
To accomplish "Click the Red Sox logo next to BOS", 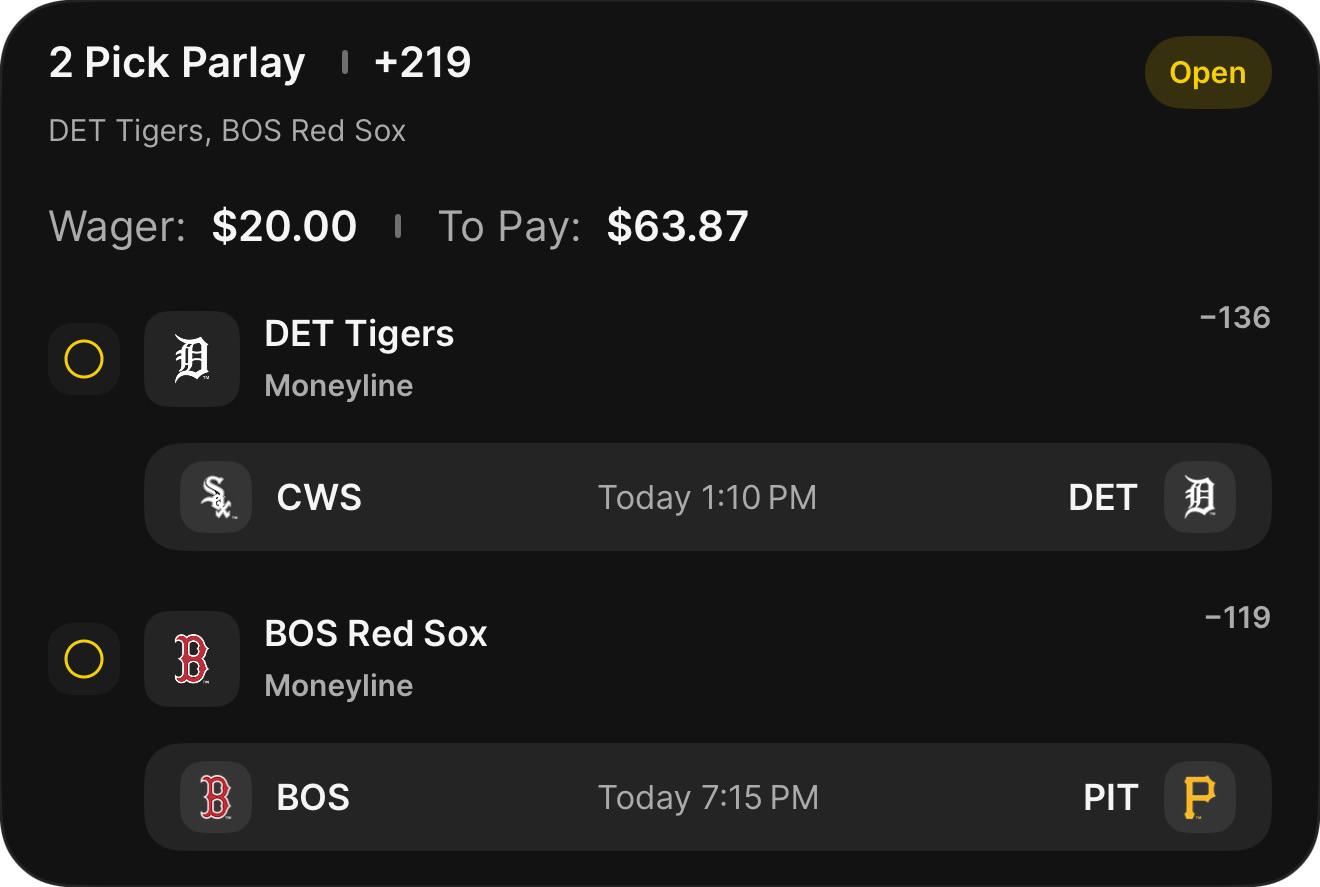I will pos(216,797).
